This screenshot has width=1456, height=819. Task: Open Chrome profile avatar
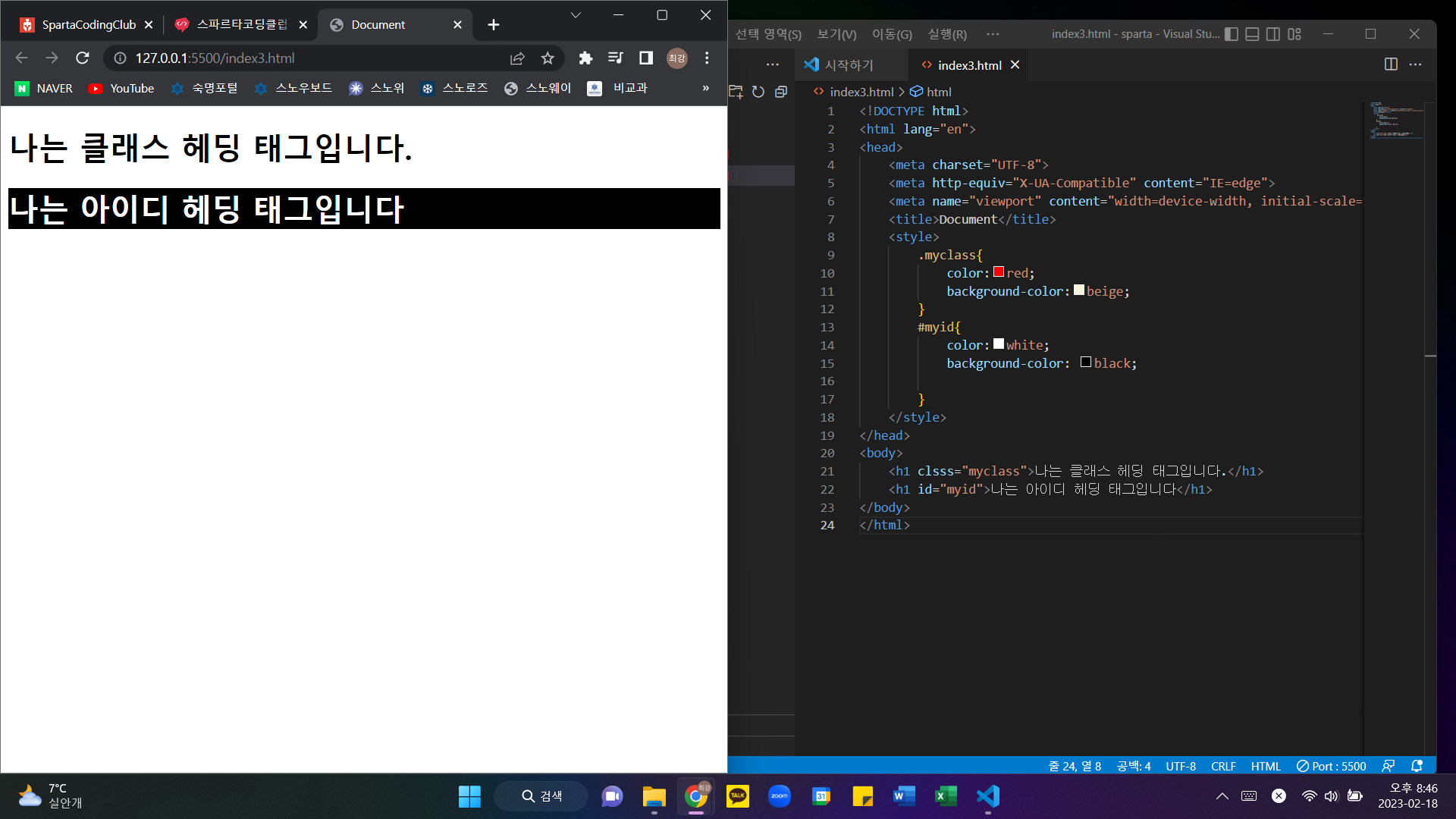[676, 58]
